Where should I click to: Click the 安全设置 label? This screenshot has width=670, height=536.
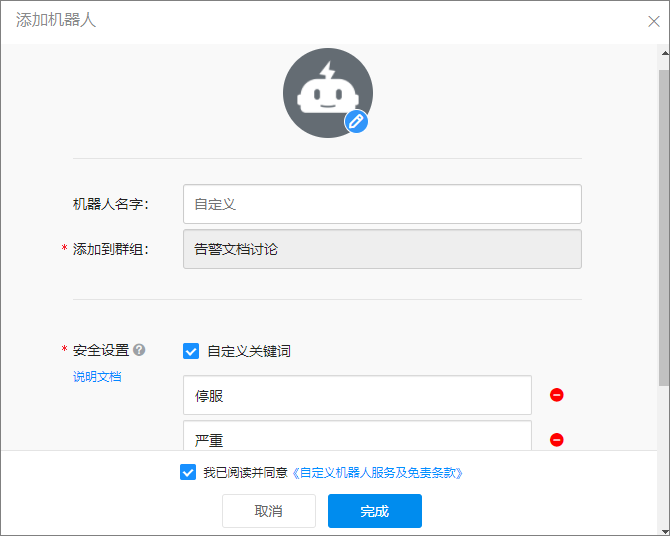tap(101, 350)
